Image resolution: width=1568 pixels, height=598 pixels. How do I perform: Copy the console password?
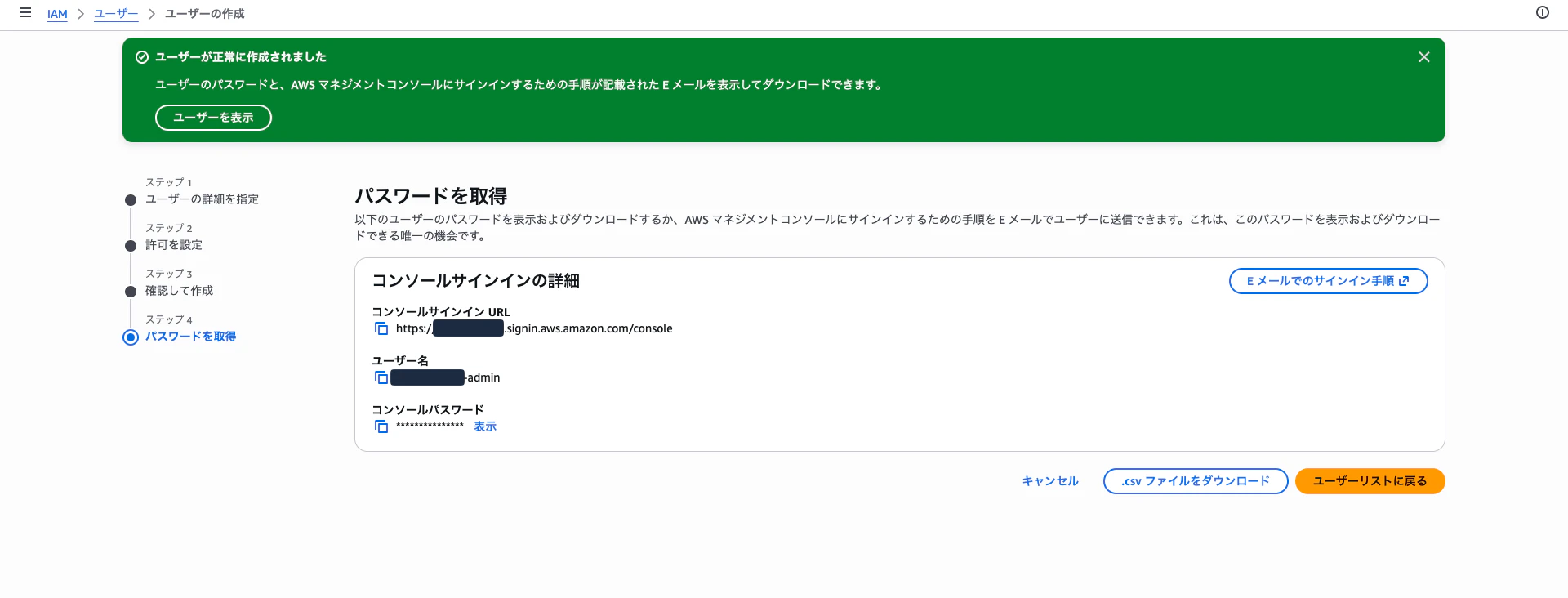381,426
